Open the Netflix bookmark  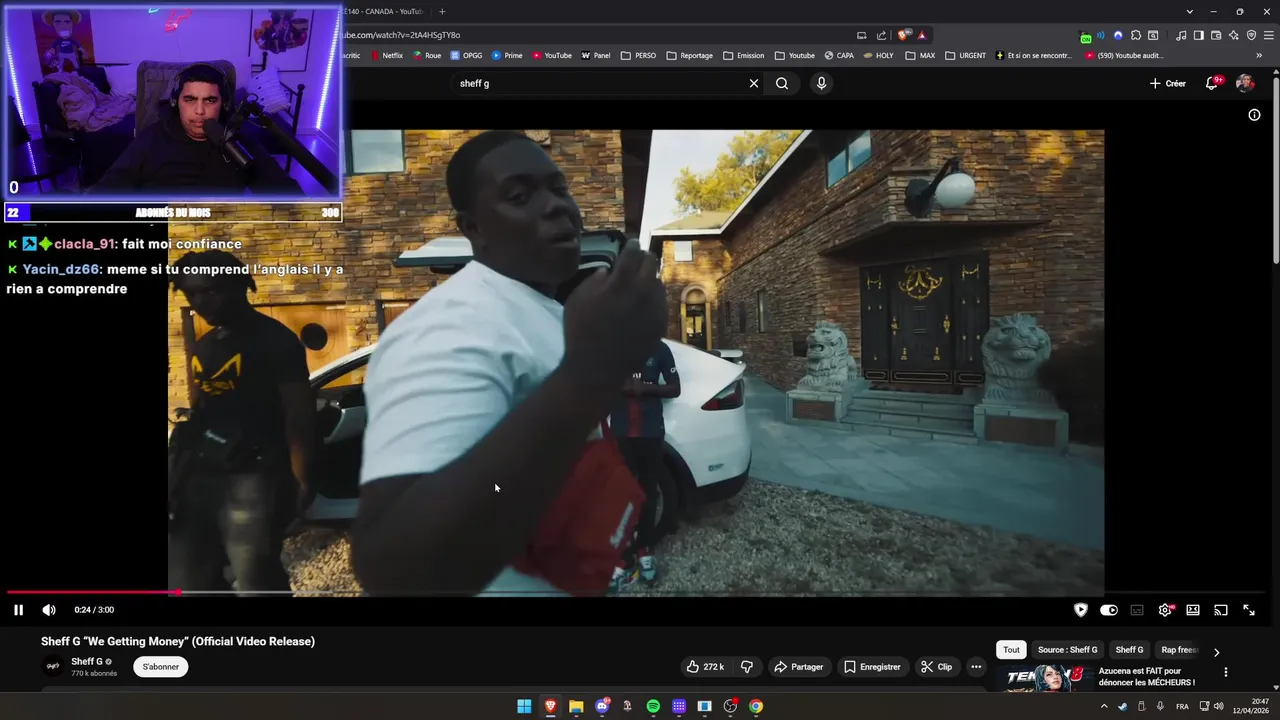(387, 56)
